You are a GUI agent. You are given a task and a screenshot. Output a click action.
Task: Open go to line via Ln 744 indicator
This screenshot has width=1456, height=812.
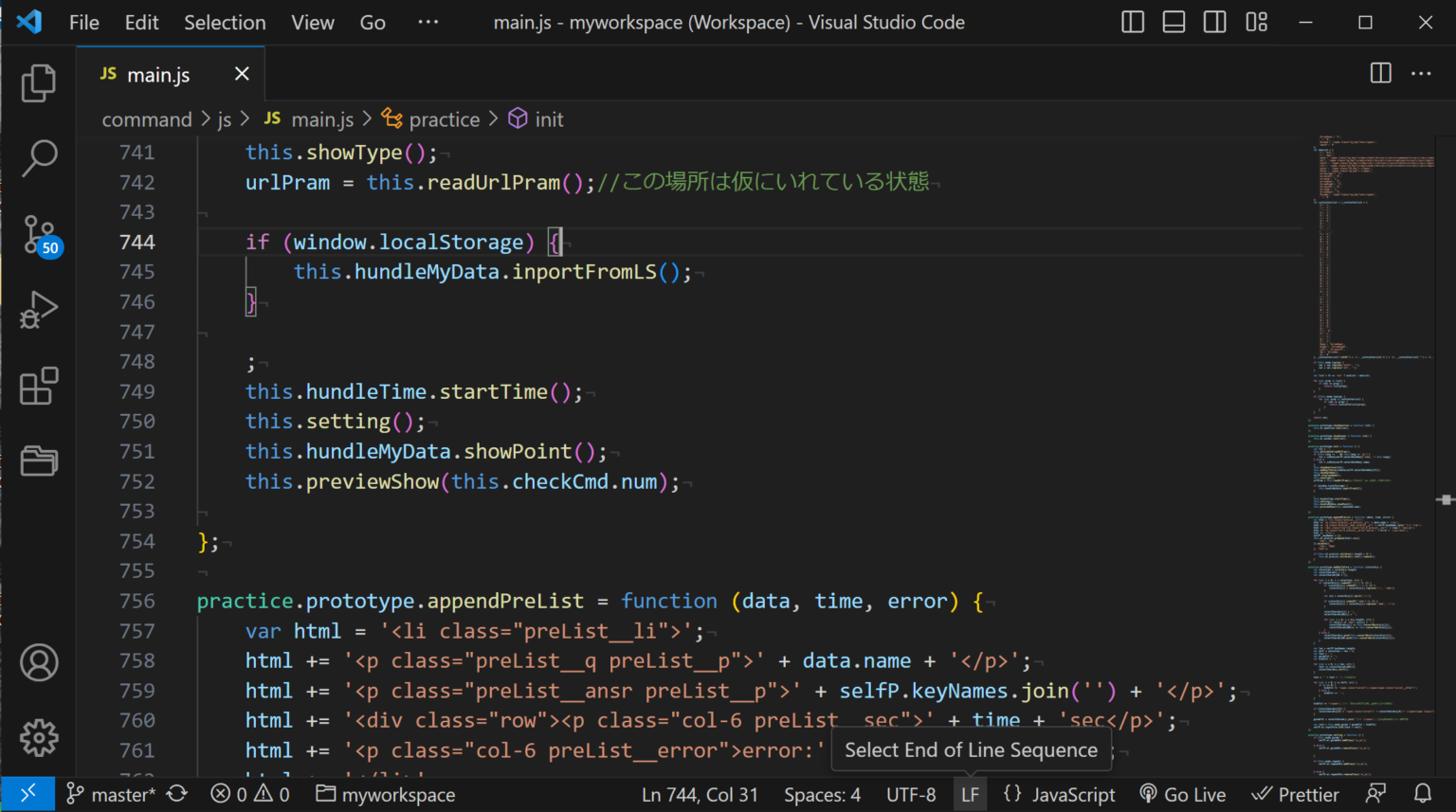[701, 794]
